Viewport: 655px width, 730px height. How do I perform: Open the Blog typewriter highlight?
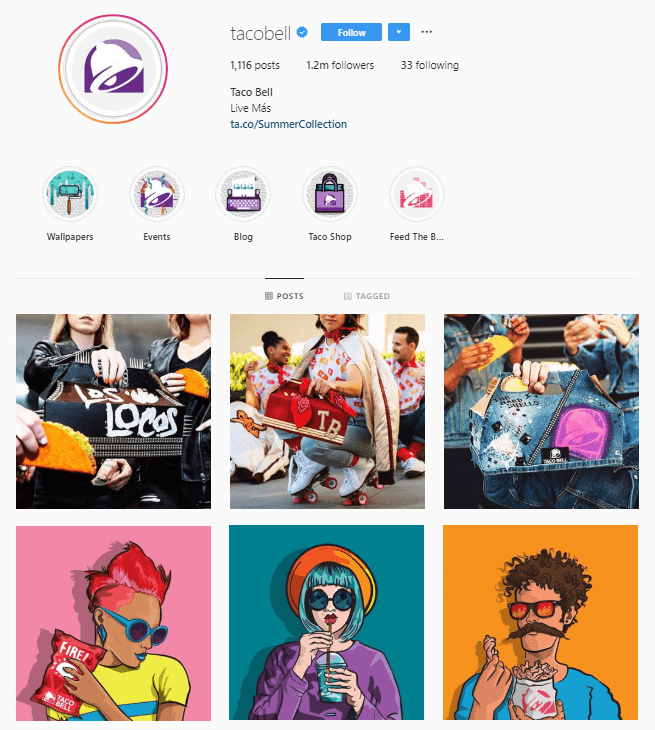point(243,194)
